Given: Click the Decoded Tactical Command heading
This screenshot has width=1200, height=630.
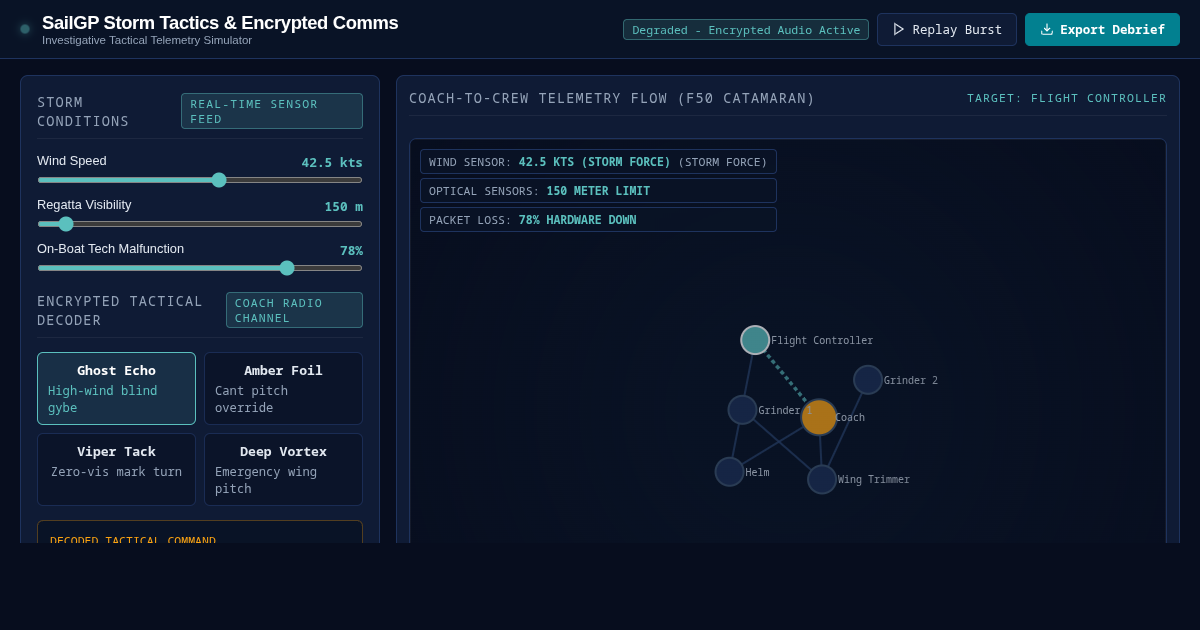Looking at the screenshot, I should point(133,541).
